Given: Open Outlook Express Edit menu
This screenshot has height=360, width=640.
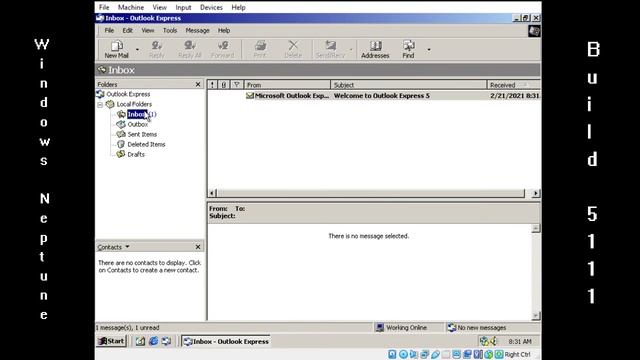Looking at the screenshot, I should click(127, 31).
